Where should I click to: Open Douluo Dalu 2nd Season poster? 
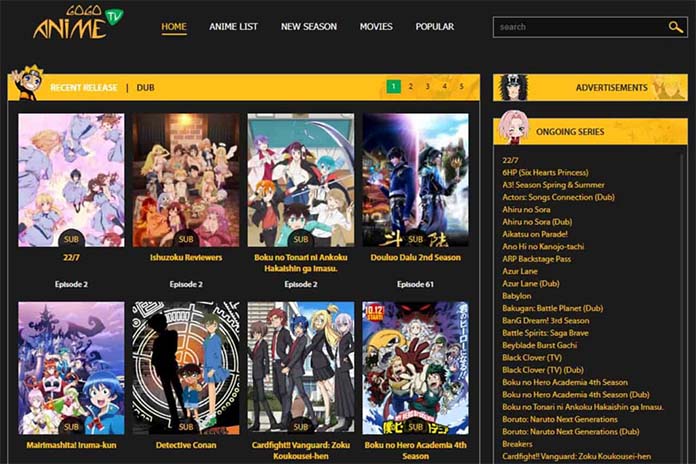(x=415, y=180)
